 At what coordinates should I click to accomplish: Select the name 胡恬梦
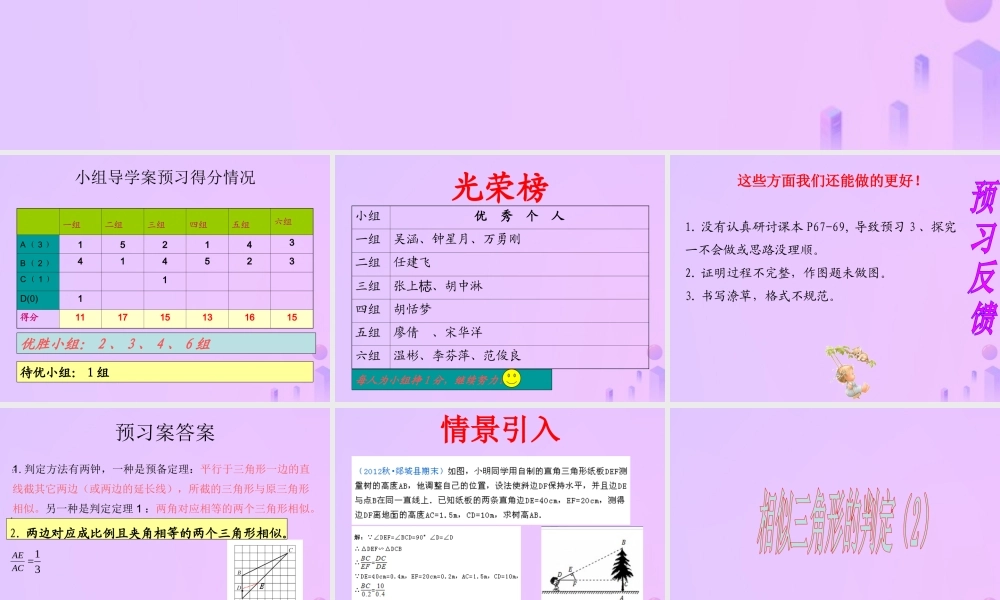coord(412,309)
